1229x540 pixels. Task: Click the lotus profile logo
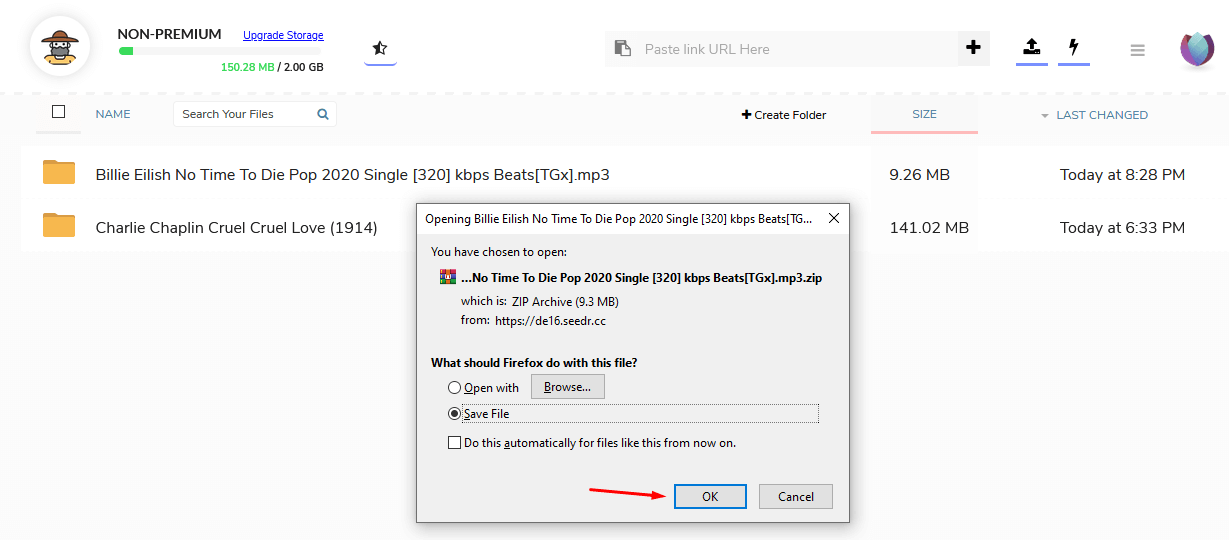coord(1197,49)
